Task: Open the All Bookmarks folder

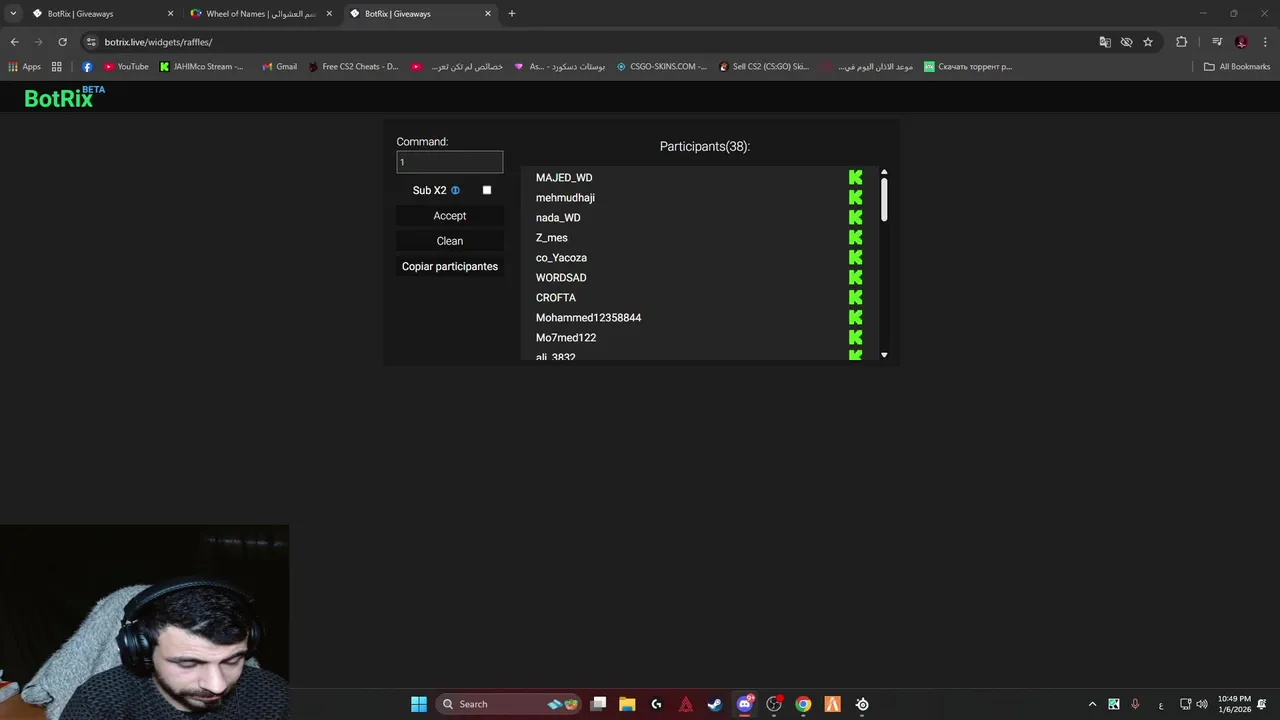Action: point(1237,67)
